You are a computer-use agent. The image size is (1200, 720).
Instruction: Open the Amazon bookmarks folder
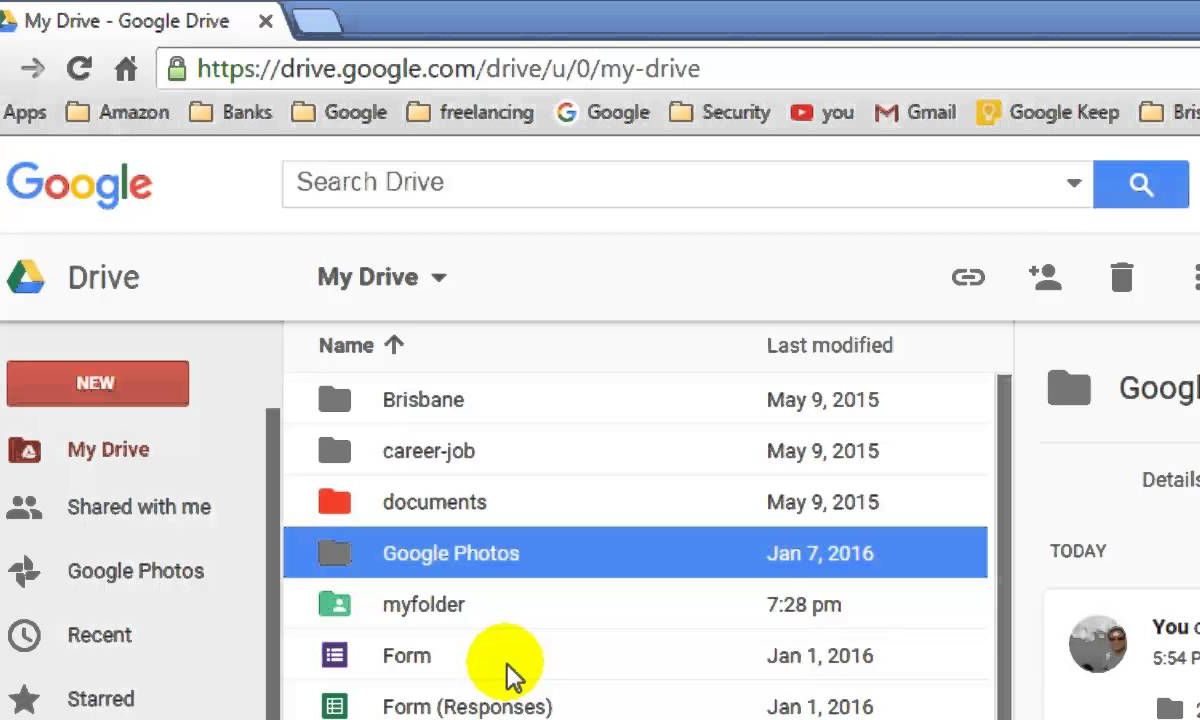click(x=117, y=112)
